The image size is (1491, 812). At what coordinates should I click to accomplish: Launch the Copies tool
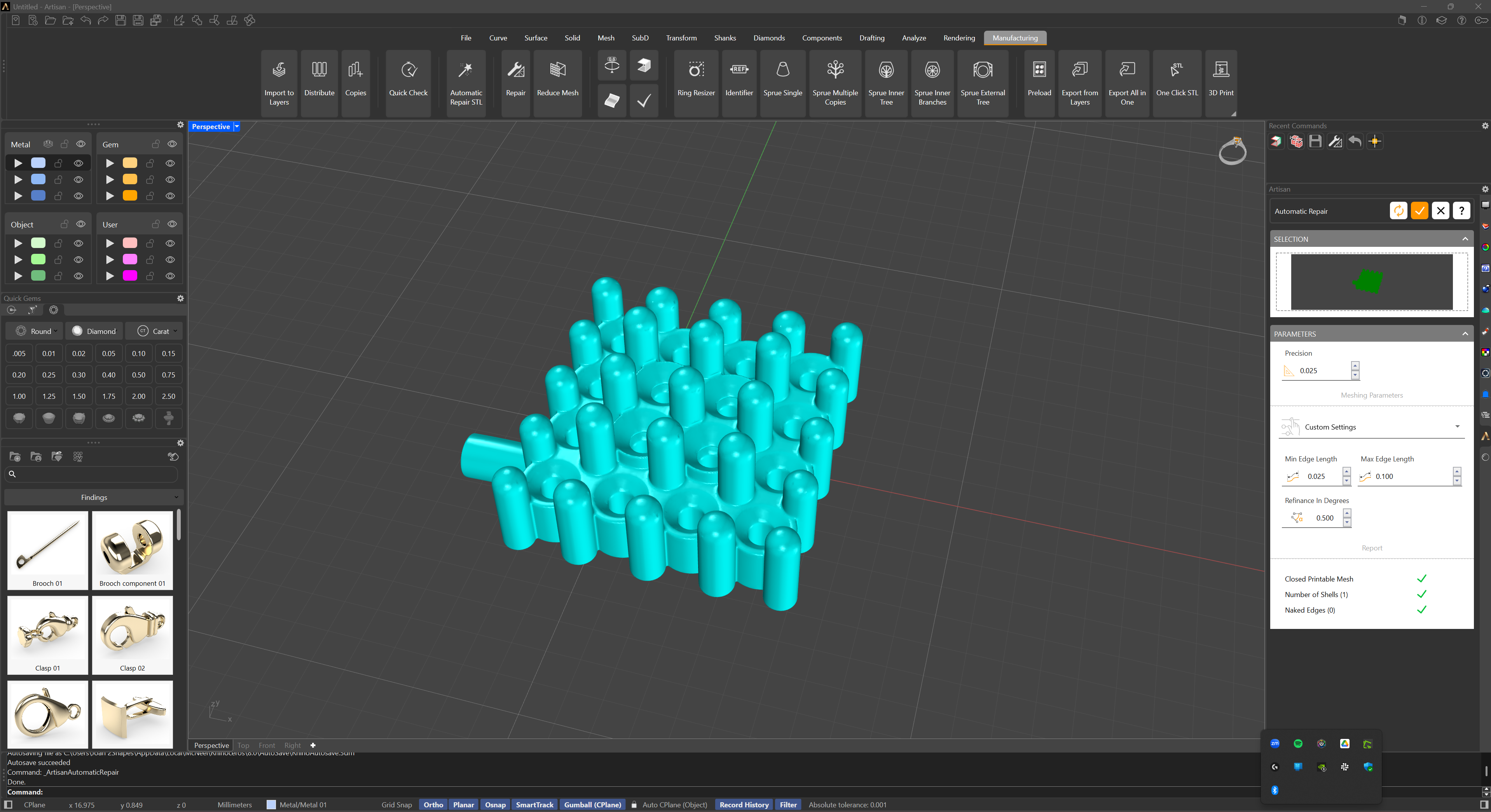355,83
